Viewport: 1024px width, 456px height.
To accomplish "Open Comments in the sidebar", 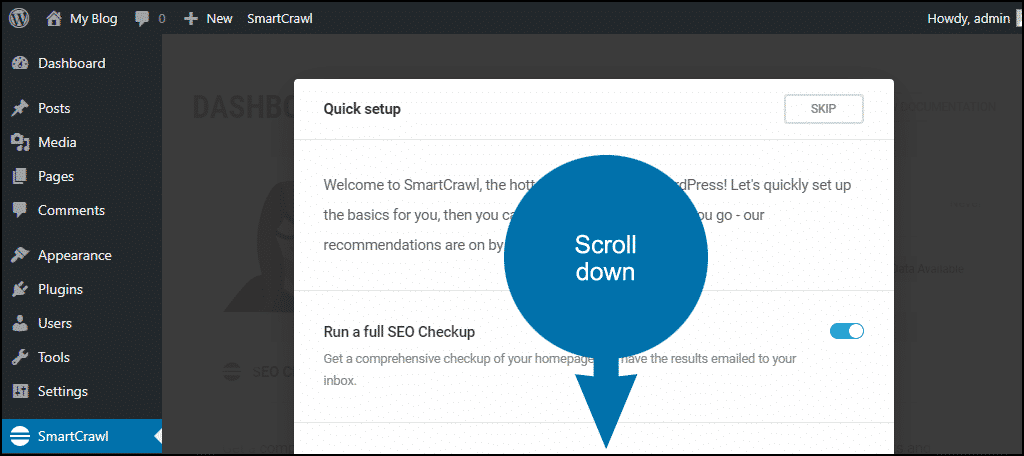I will point(71,210).
